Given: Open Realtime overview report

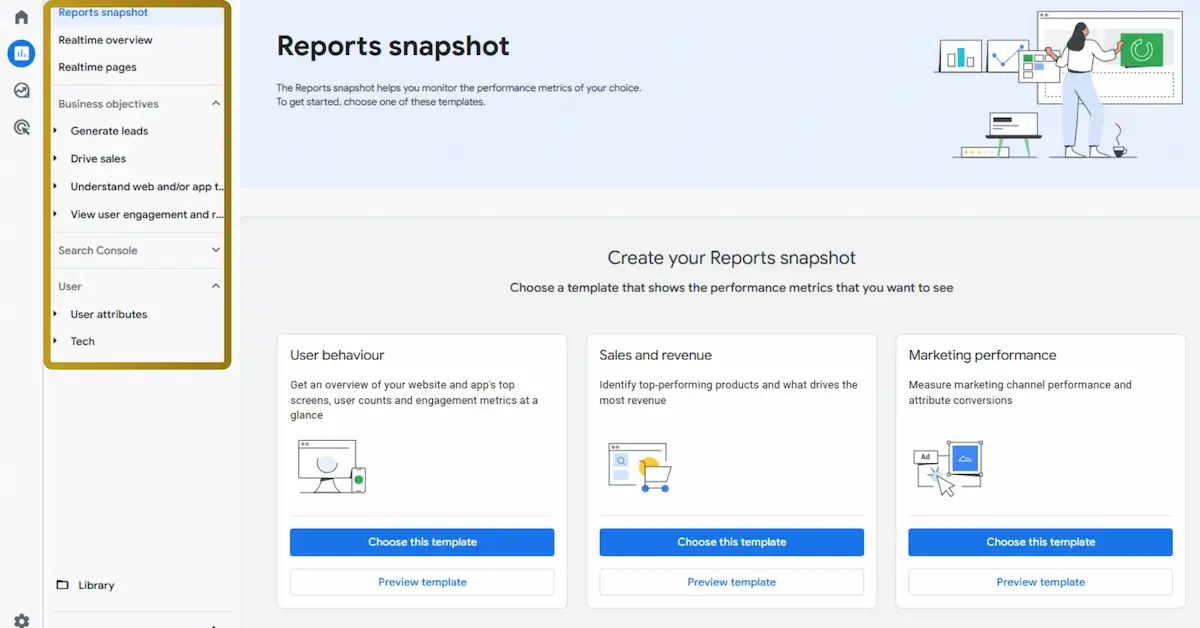Looking at the screenshot, I should point(105,40).
